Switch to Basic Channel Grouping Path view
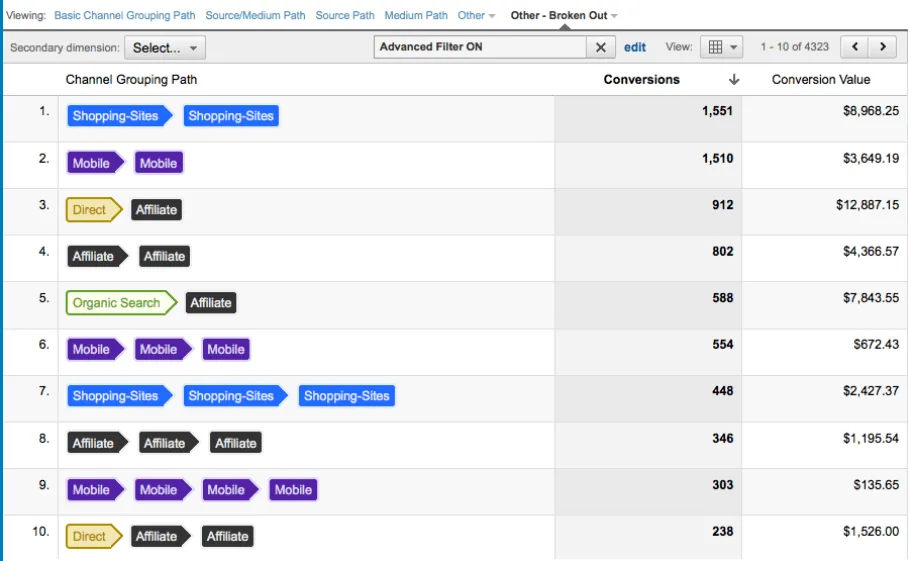 point(125,16)
